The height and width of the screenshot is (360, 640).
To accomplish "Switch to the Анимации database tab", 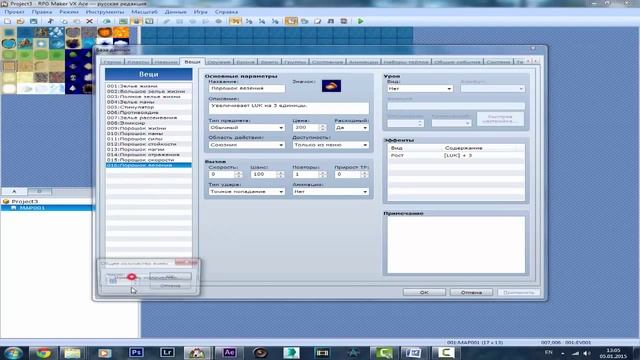I will (363, 62).
